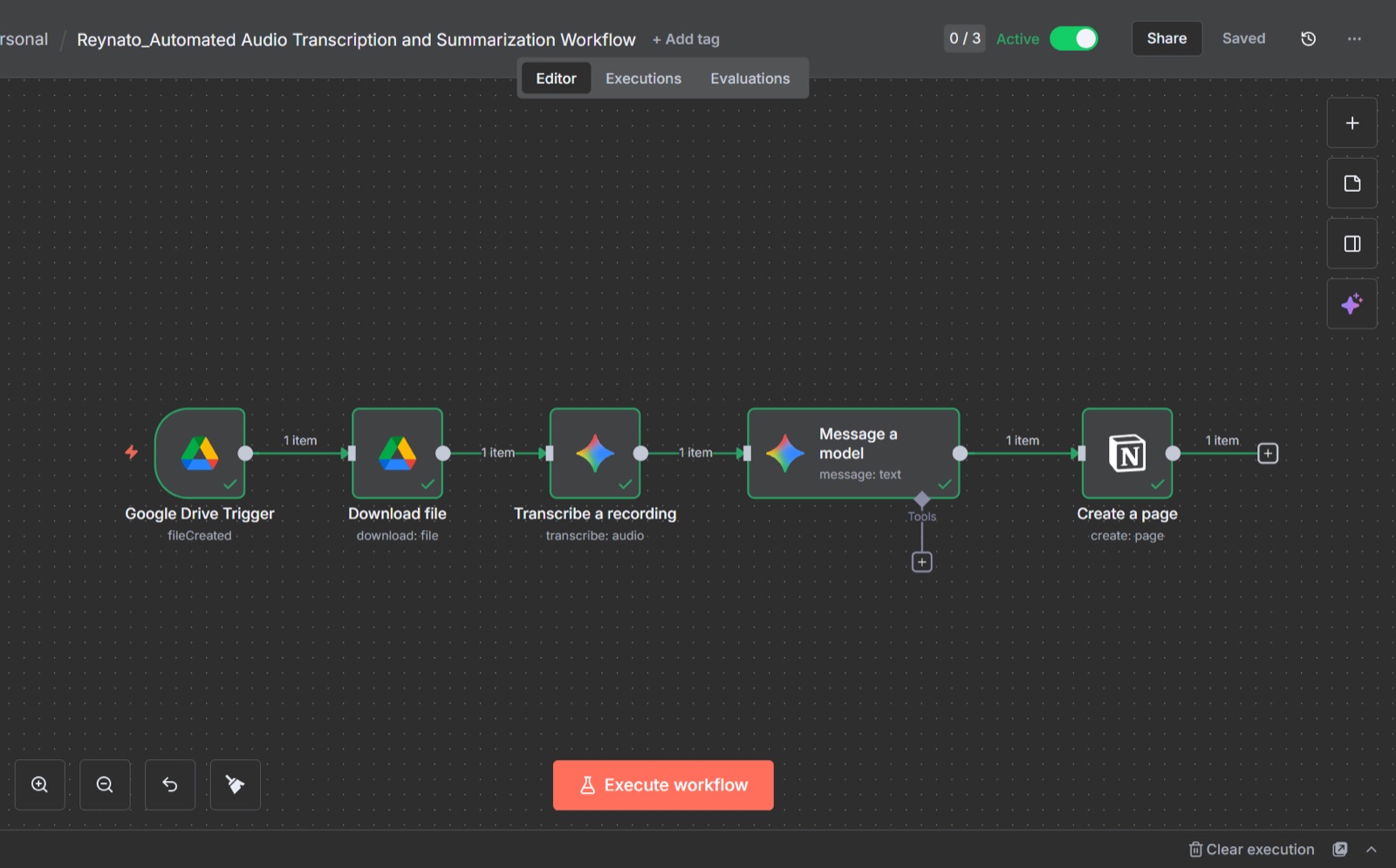Open the Message a model node
This screenshot has width=1396, height=868.
coord(853,454)
